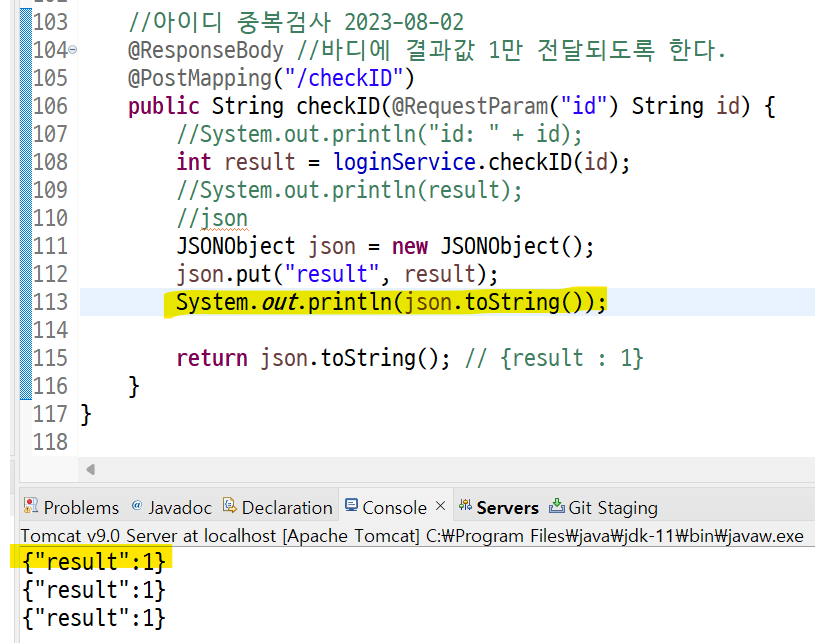Click commented println("id: " + id) line
815x643 pixels.
pyautogui.click(x=379, y=134)
